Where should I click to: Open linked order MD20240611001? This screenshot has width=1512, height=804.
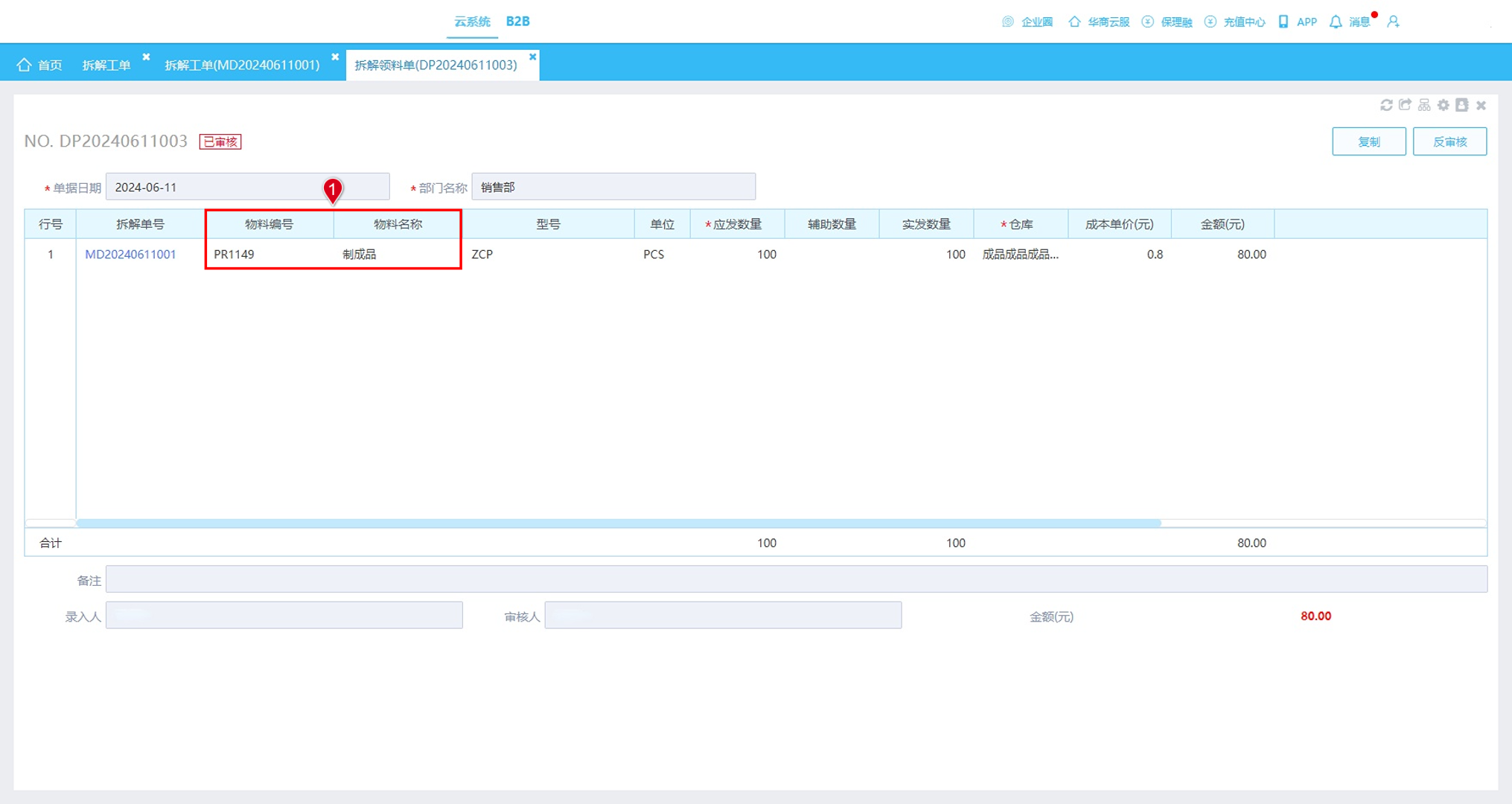tap(130, 255)
